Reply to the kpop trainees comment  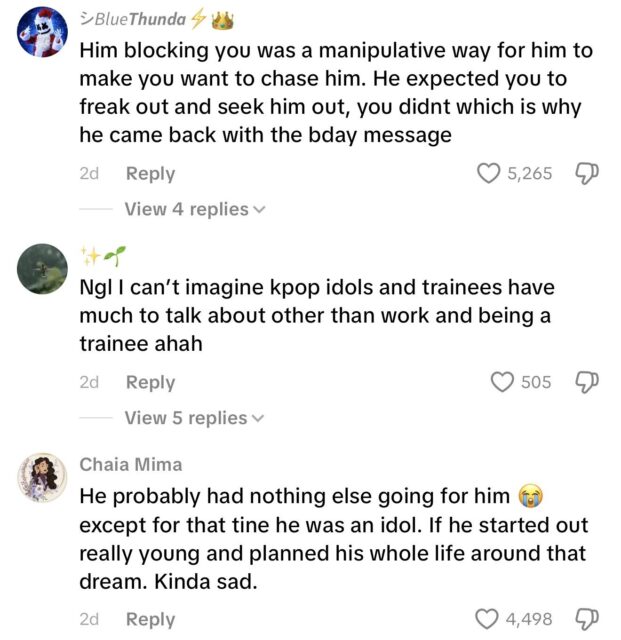click(150, 382)
